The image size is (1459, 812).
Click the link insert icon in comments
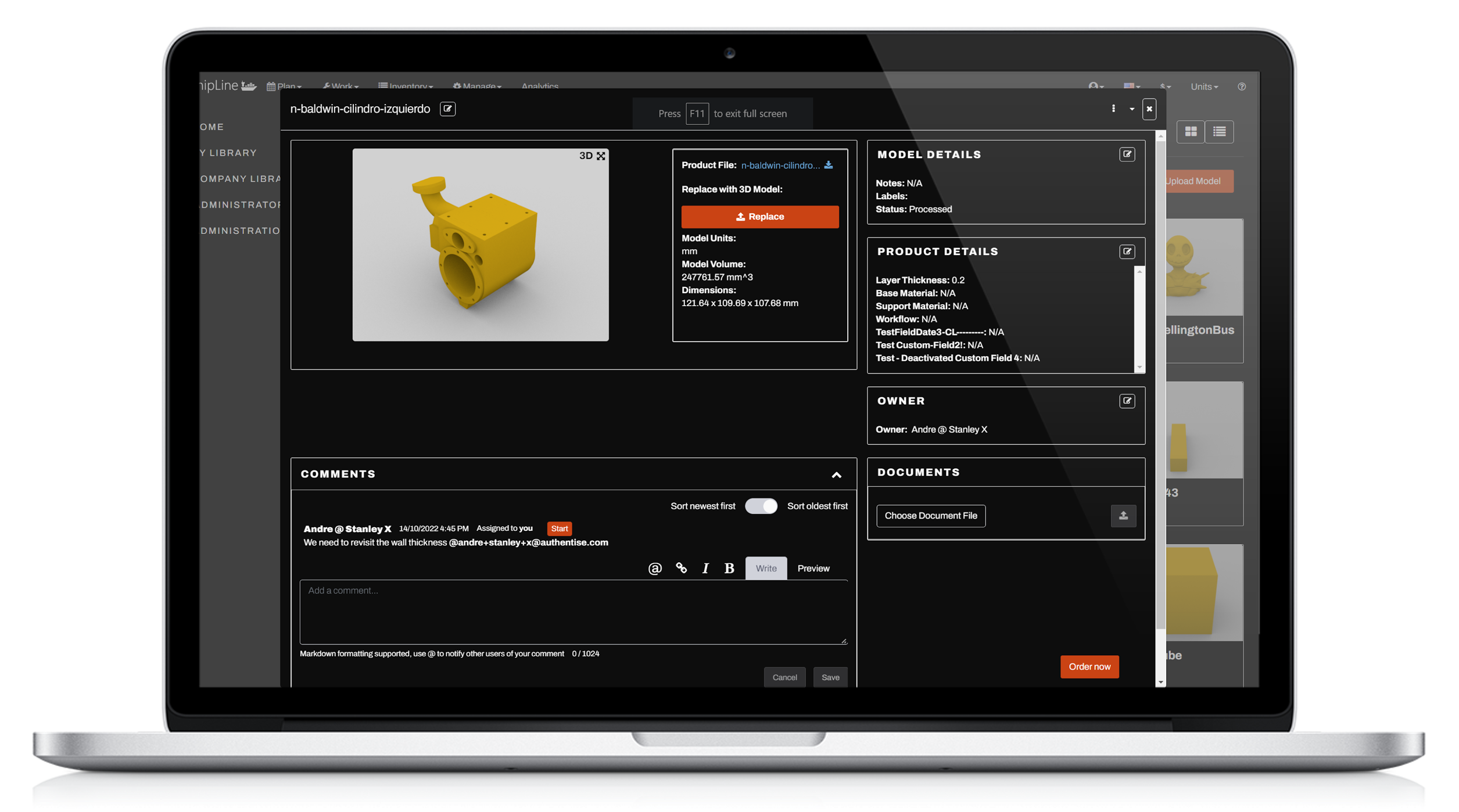(681, 568)
